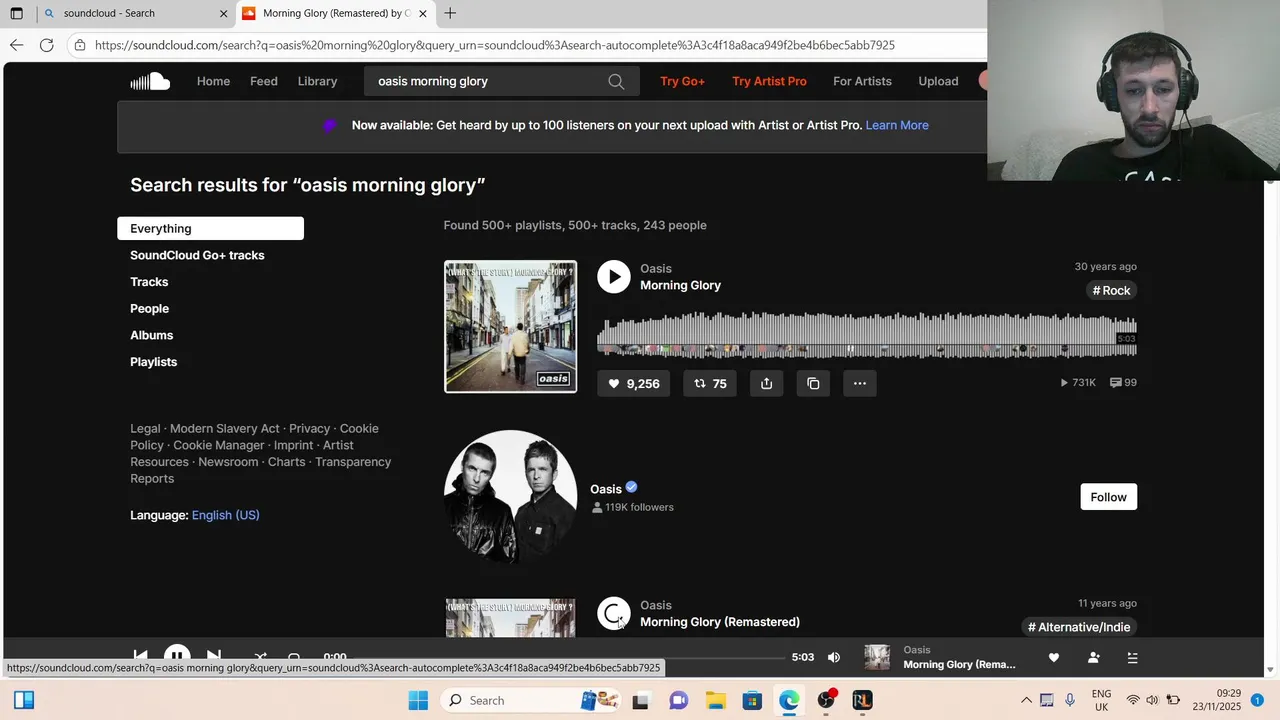Filter results by Playlists
This screenshot has width=1280, height=720.
[x=153, y=362]
